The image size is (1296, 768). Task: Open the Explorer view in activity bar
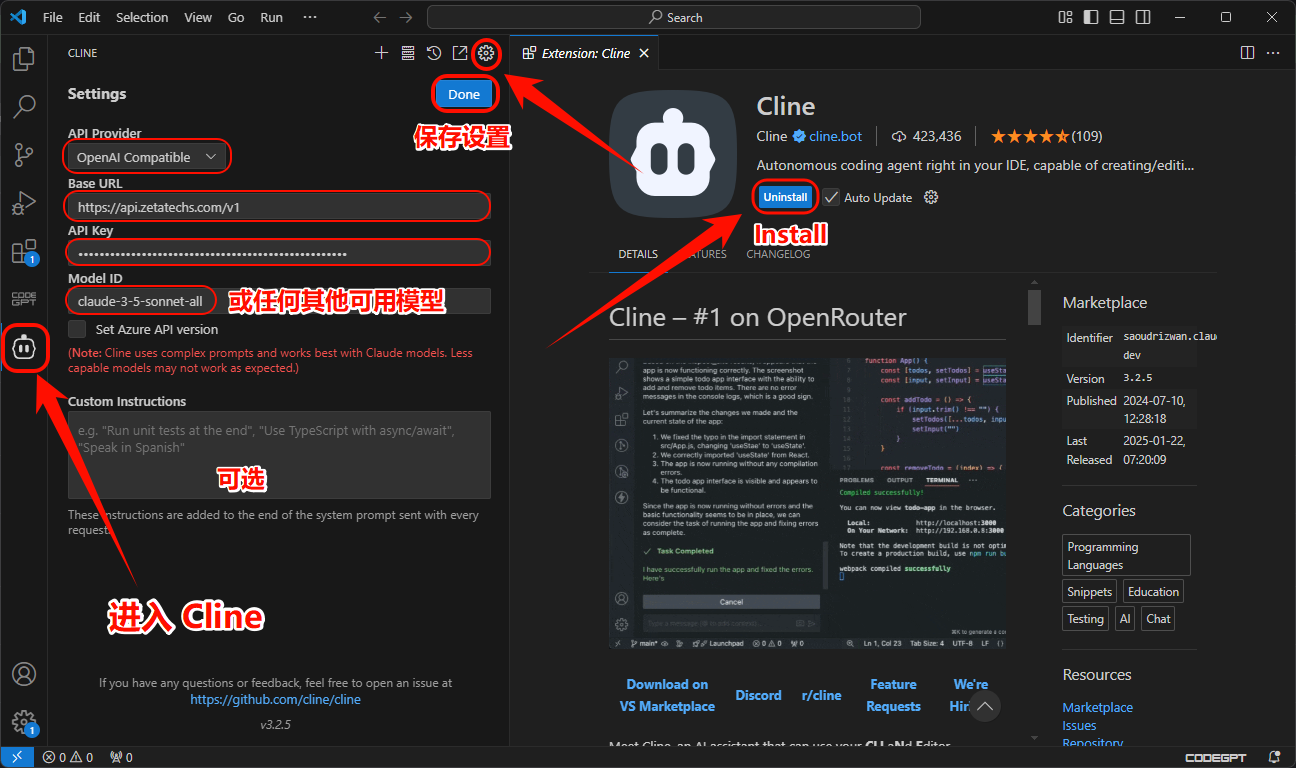24,59
